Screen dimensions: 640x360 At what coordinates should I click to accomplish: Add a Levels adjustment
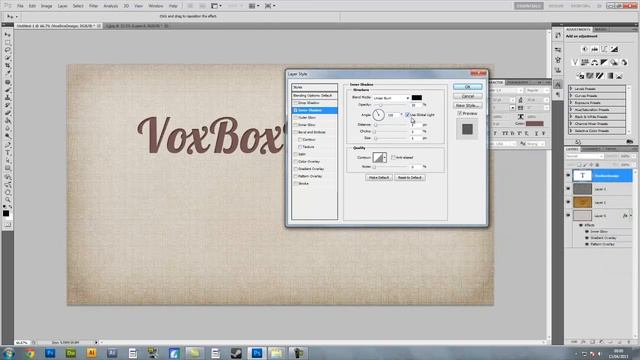[595, 49]
